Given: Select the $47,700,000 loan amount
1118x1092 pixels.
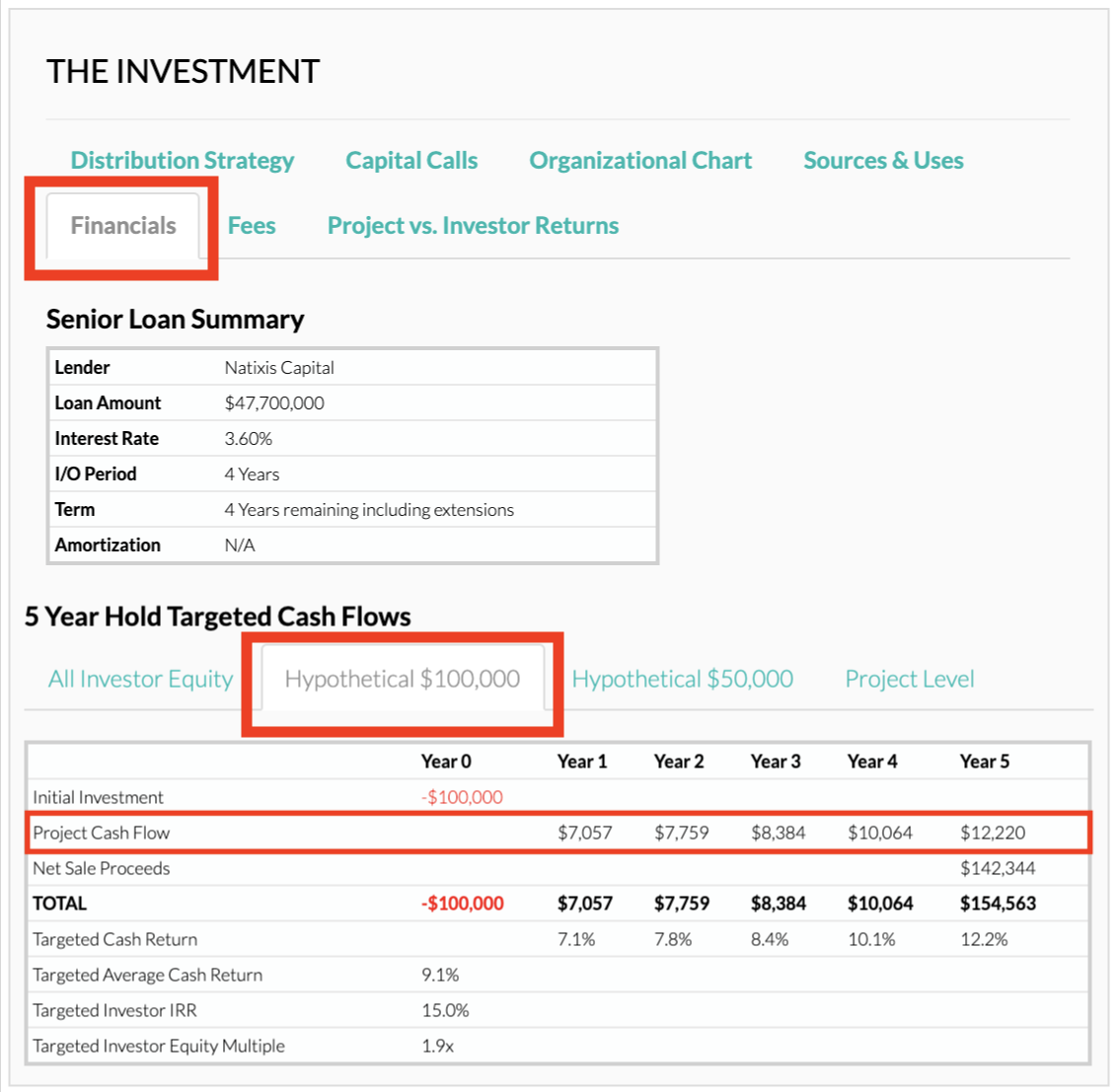Looking at the screenshot, I should (x=274, y=403).
